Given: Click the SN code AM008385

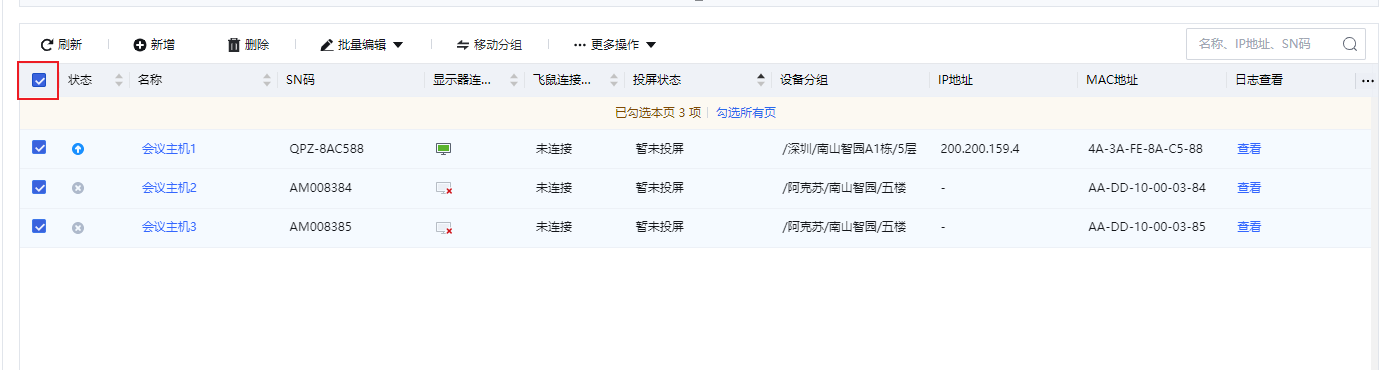Looking at the screenshot, I should [320, 227].
